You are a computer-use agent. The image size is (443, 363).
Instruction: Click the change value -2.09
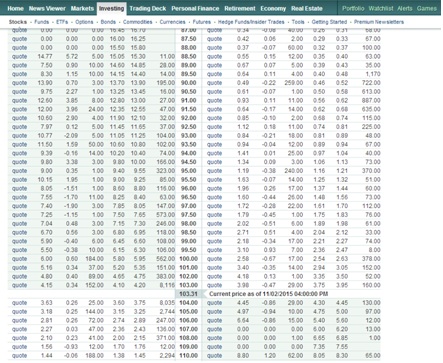click(72, 136)
